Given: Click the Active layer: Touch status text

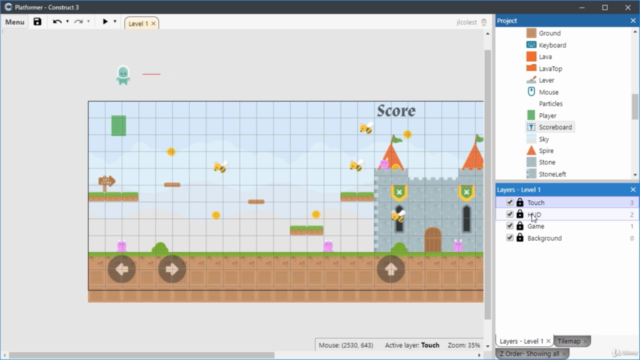Looking at the screenshot, I should point(412,345).
